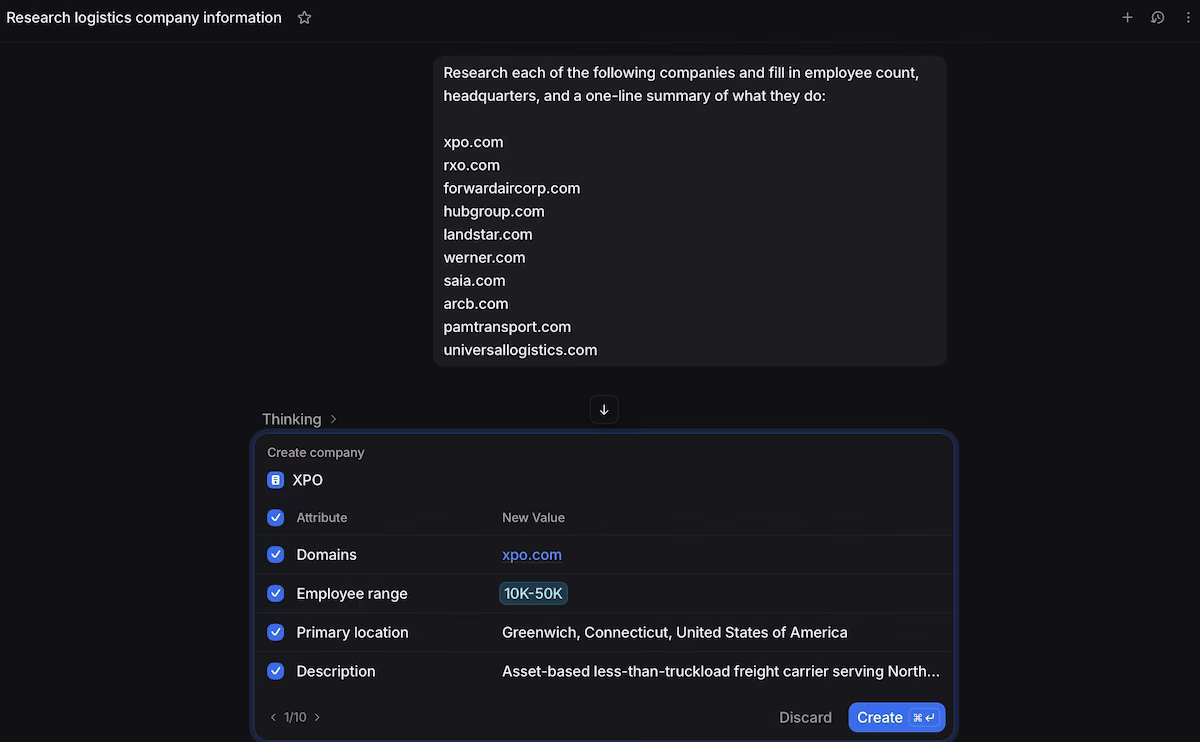Click the Attribute column header
This screenshot has height=742, width=1200.
[322, 517]
